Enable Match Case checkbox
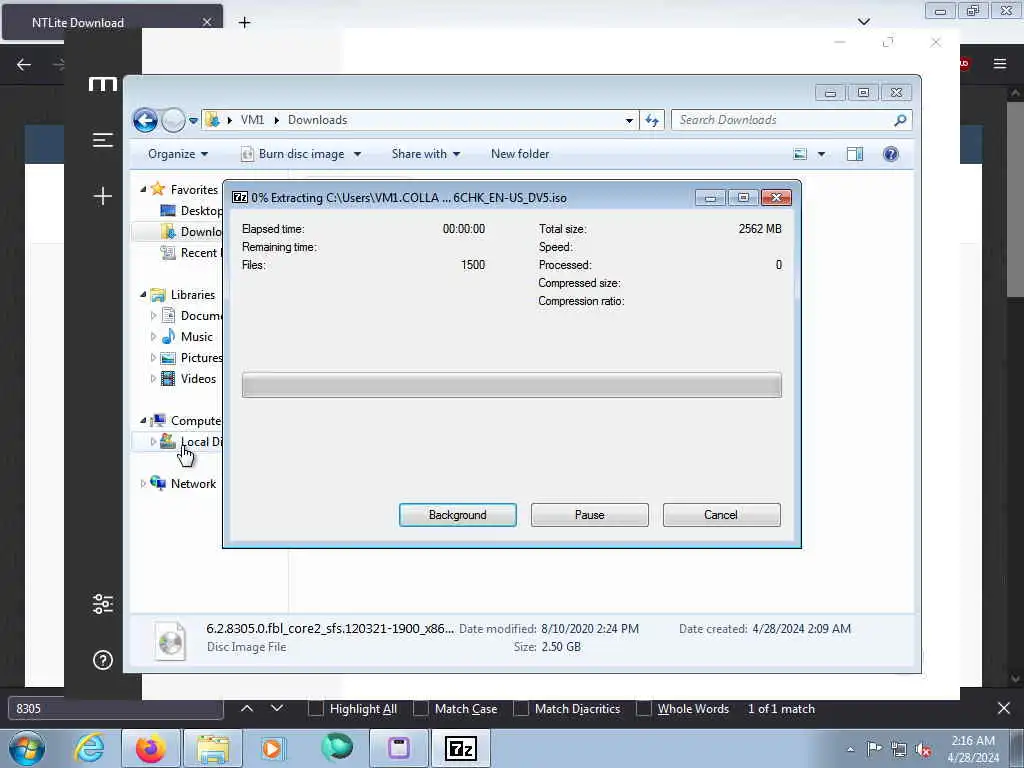This screenshot has height=768, width=1024. 421,709
